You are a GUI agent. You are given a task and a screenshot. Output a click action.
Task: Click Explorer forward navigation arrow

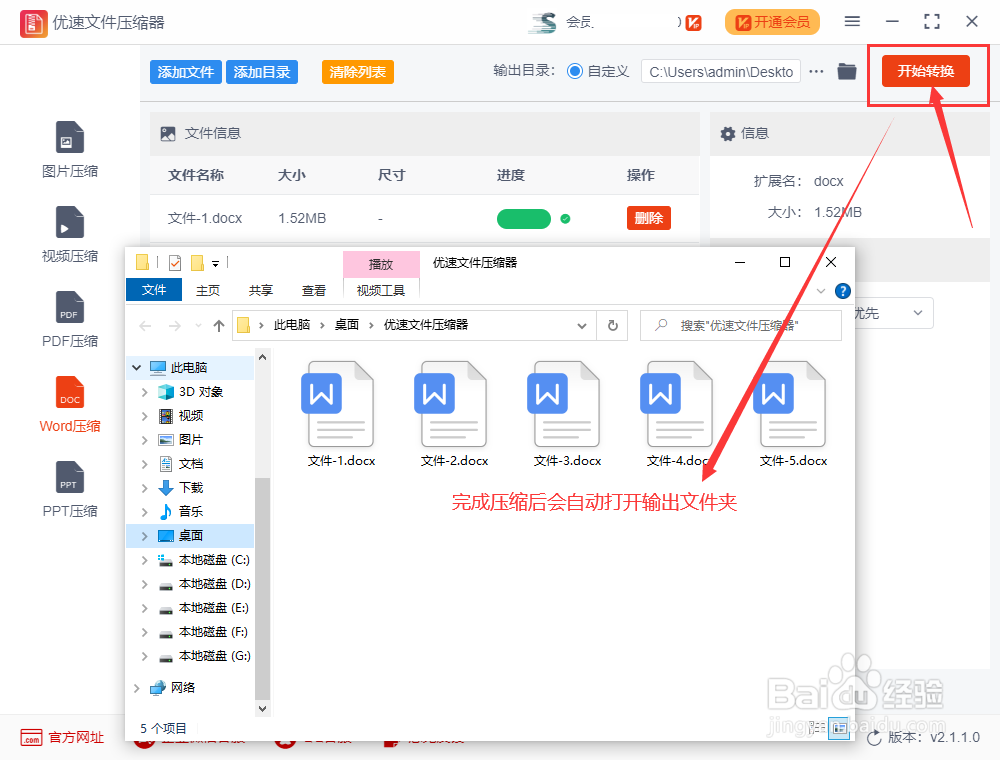coord(174,326)
